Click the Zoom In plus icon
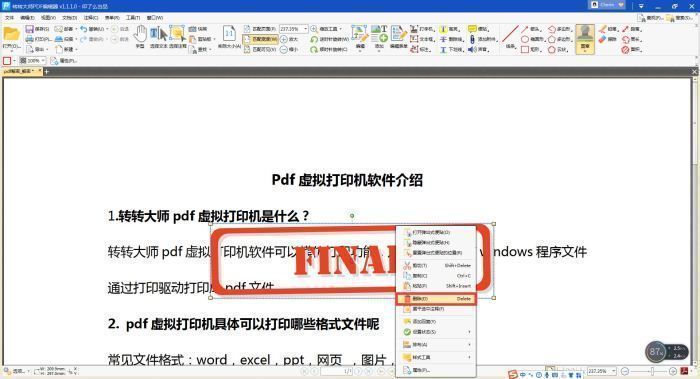Image resolution: width=700 pixels, height=379 pixels. 284,39
